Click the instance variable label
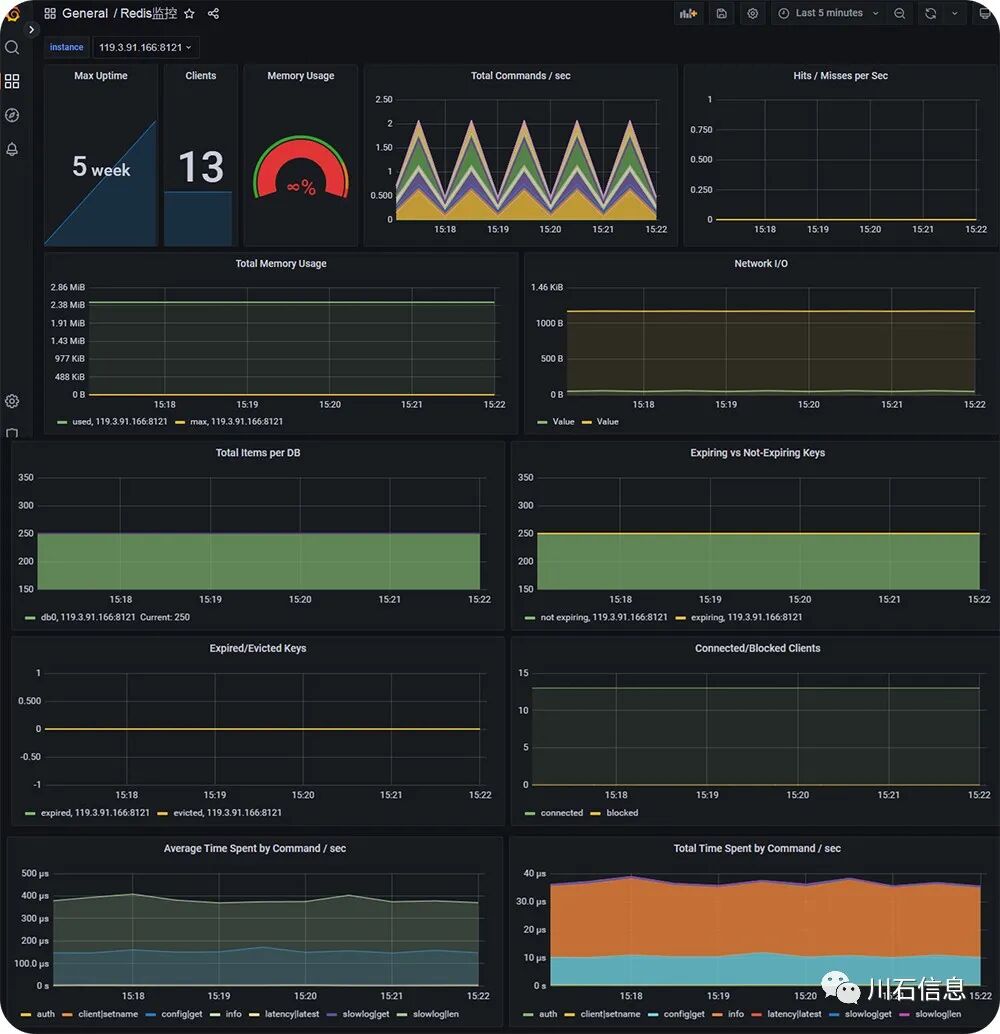 (x=67, y=47)
